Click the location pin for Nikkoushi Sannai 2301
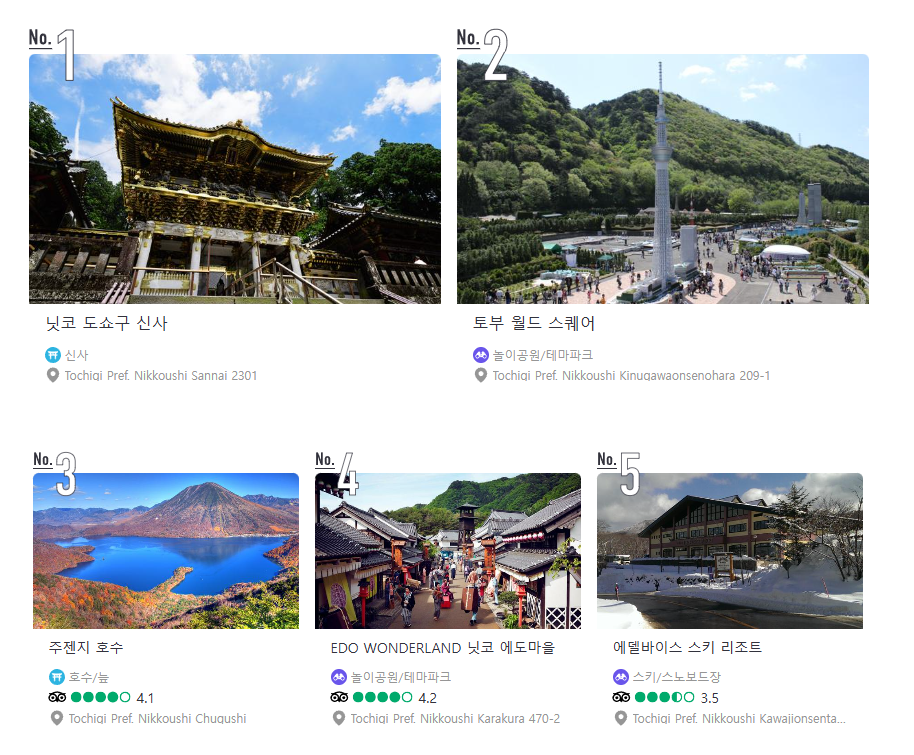 pyautogui.click(x=53, y=375)
